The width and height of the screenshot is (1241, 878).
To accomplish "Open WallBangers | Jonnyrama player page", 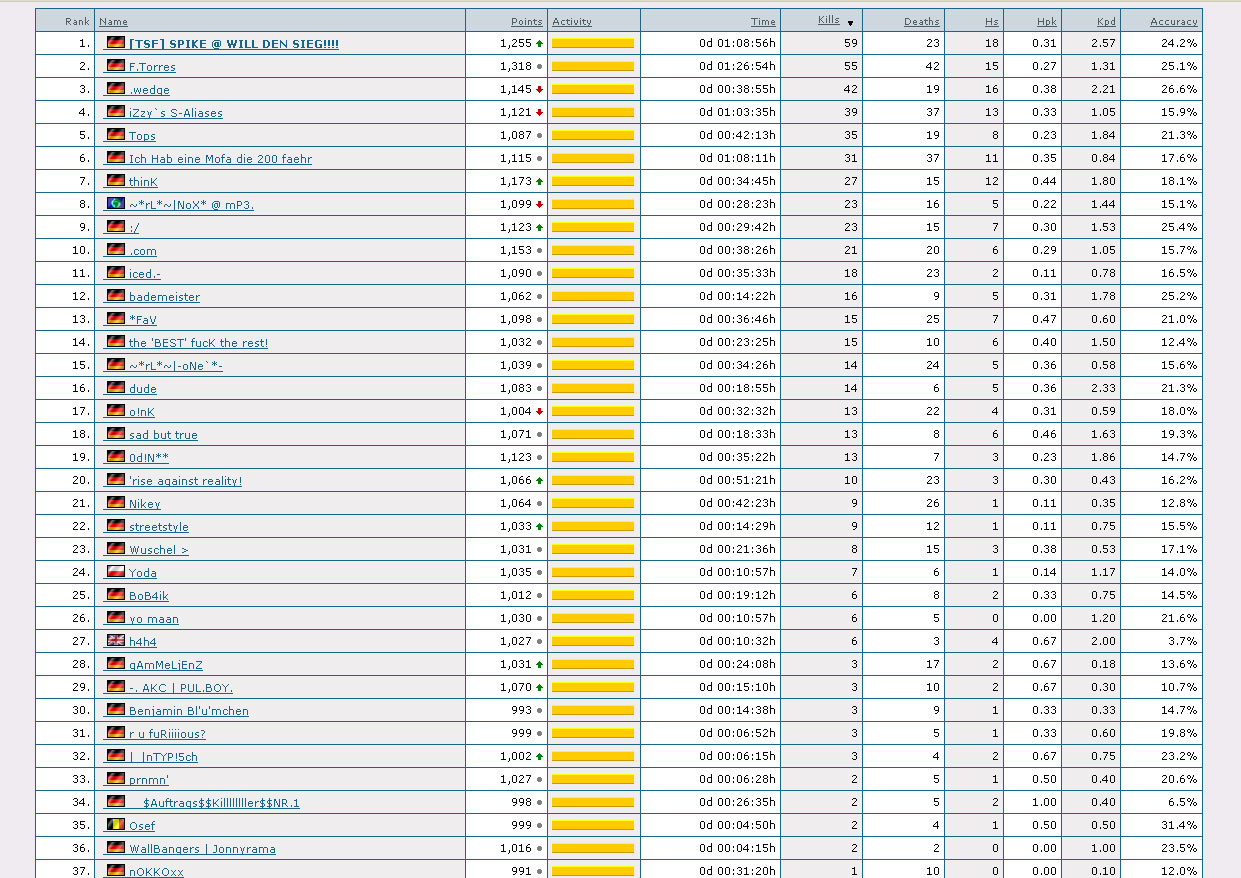I will (x=202, y=849).
